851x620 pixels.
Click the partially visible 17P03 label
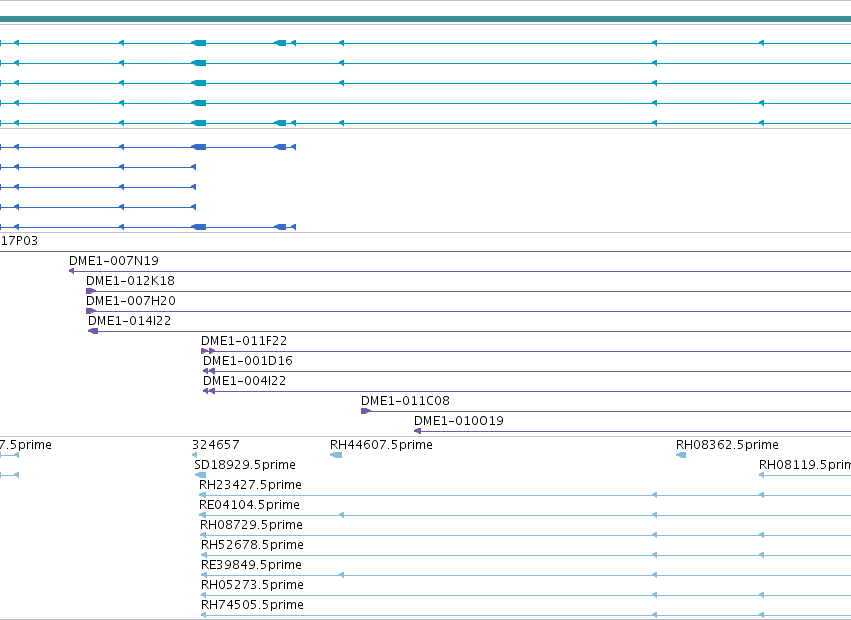19,241
